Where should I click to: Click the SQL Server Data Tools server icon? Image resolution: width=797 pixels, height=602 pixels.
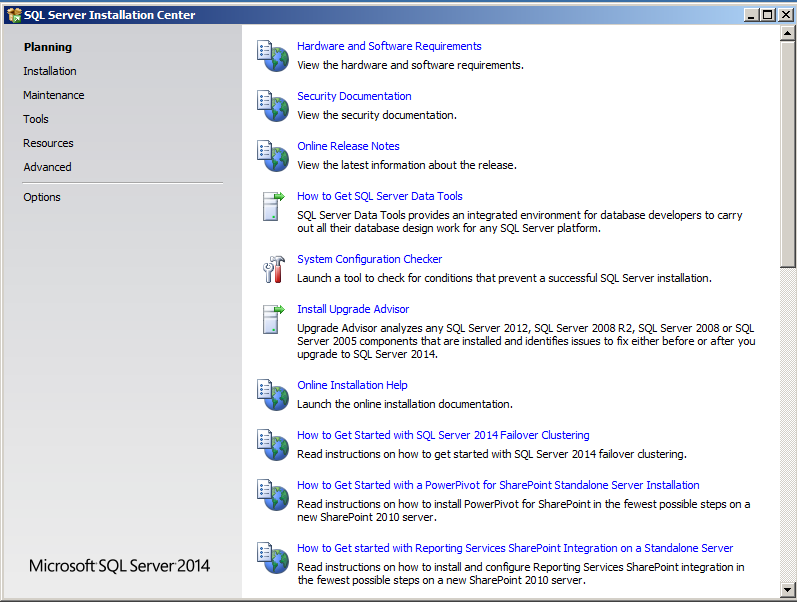tap(273, 206)
